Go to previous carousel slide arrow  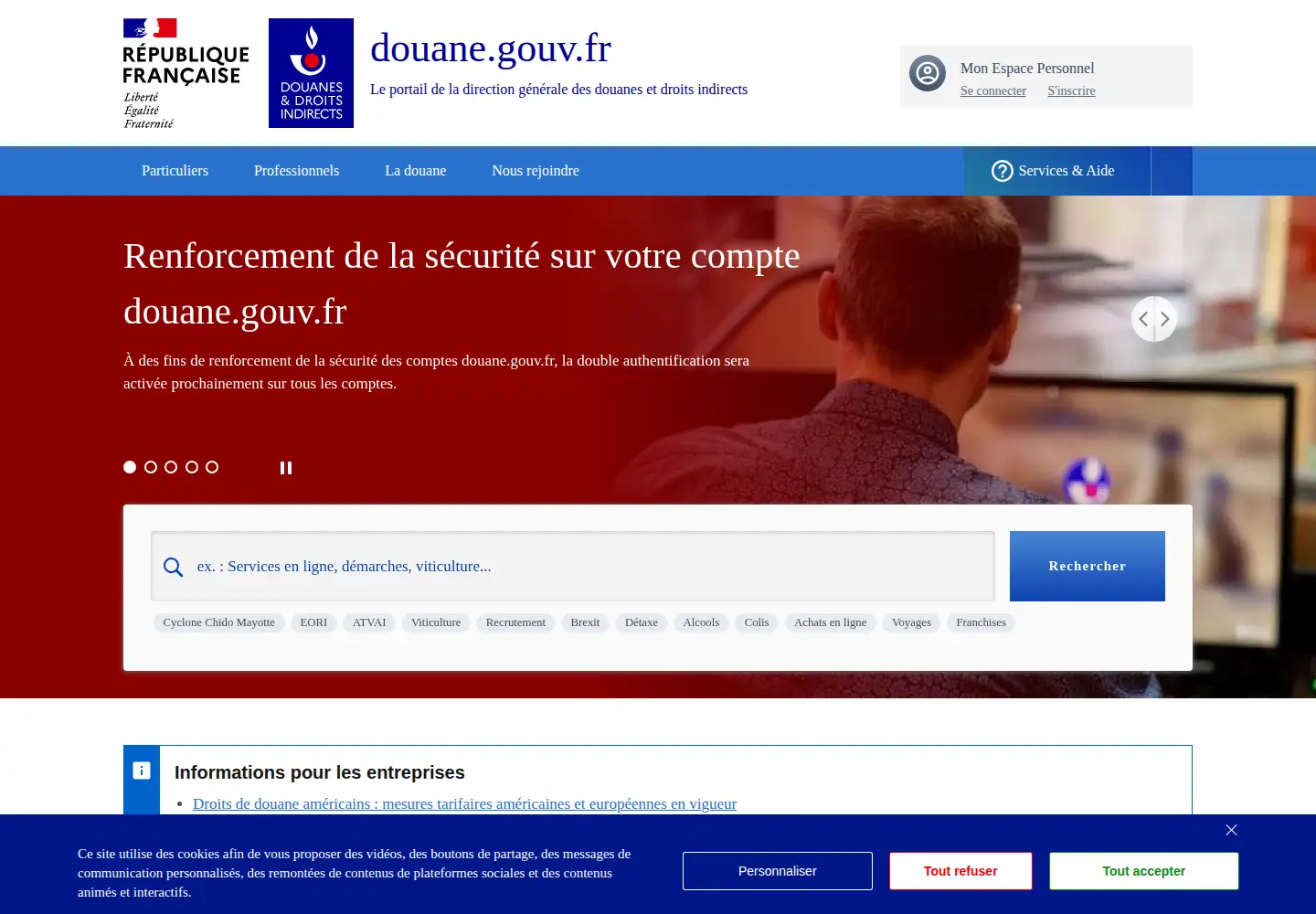tap(1143, 319)
